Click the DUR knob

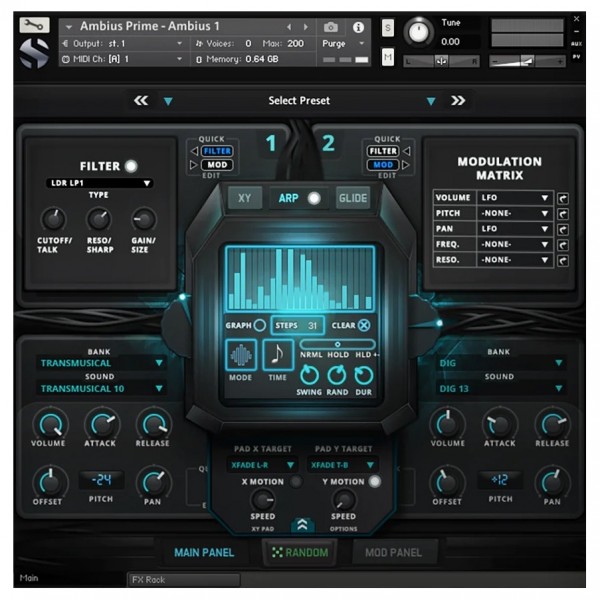click(364, 375)
